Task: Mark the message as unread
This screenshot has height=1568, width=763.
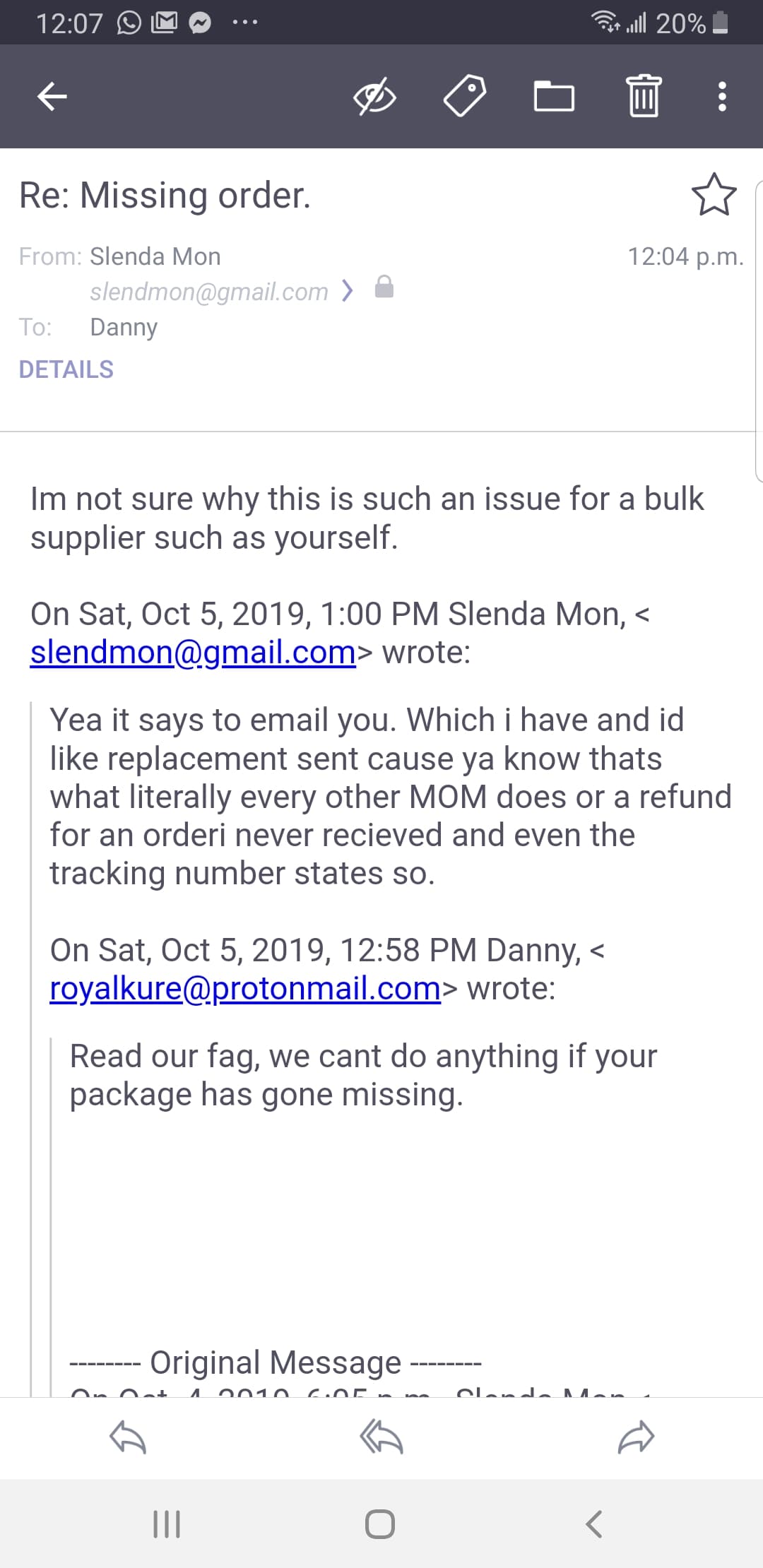Action: (x=374, y=96)
